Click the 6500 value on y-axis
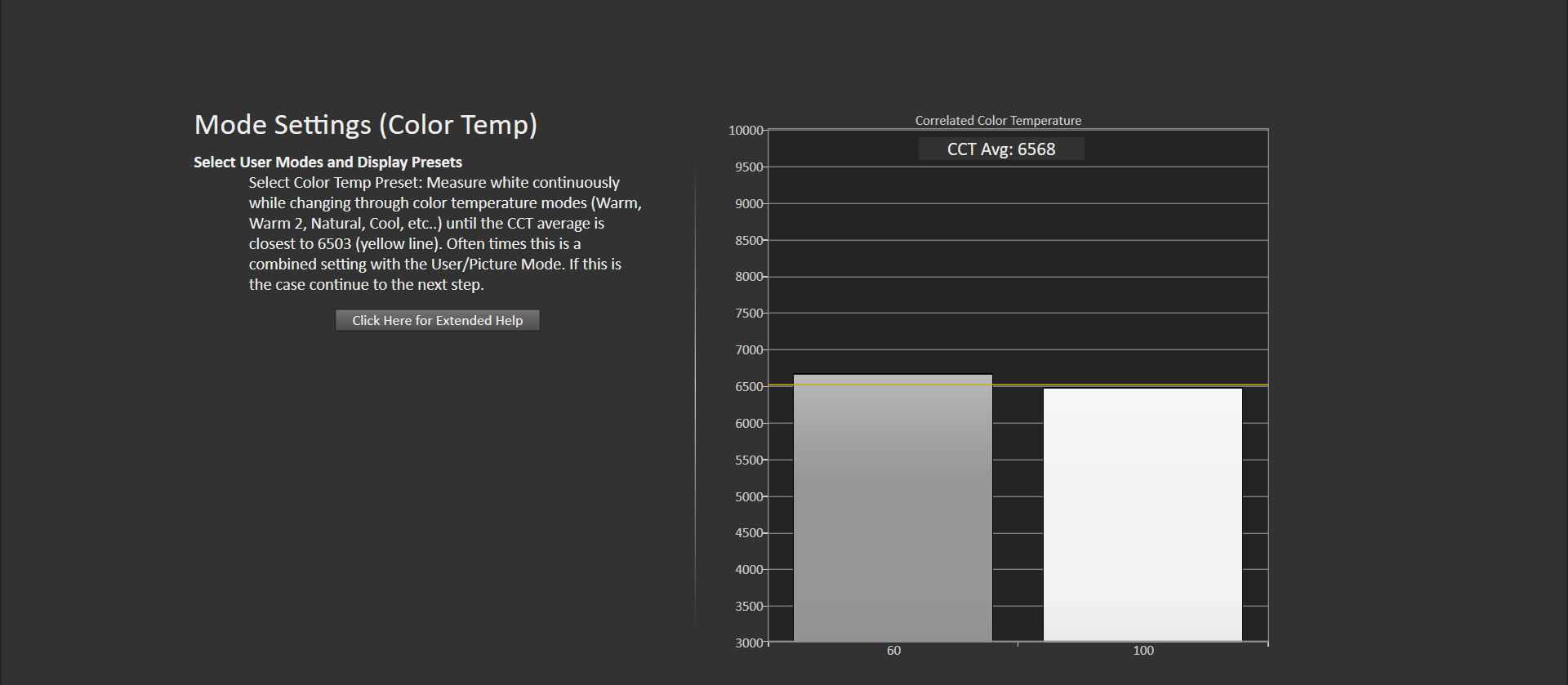 748,387
